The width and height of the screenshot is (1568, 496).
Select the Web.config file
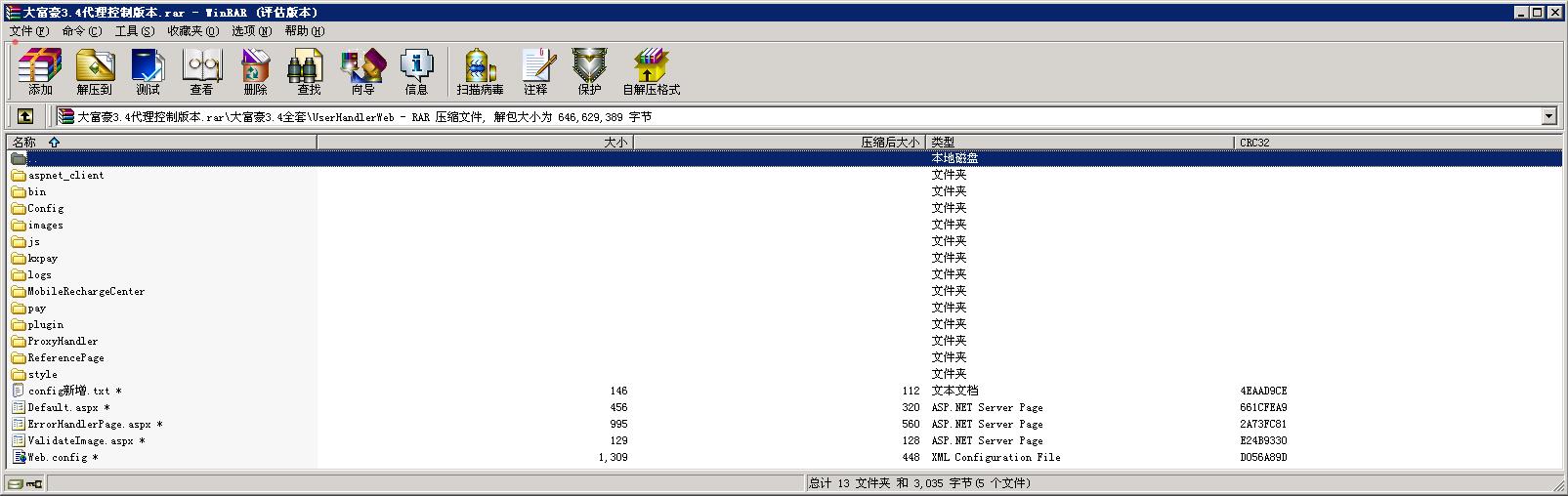click(58, 458)
